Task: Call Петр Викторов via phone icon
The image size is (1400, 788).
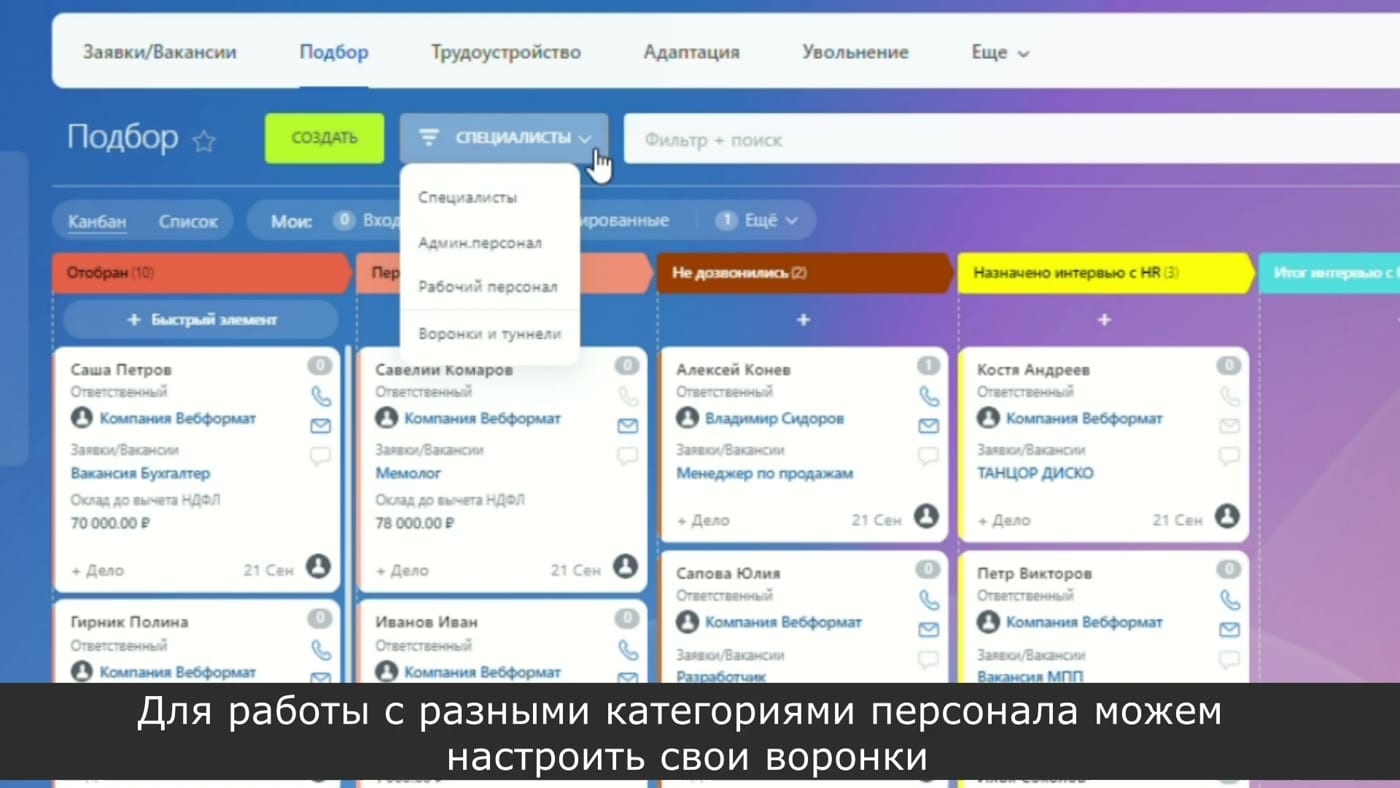Action: [1229, 600]
